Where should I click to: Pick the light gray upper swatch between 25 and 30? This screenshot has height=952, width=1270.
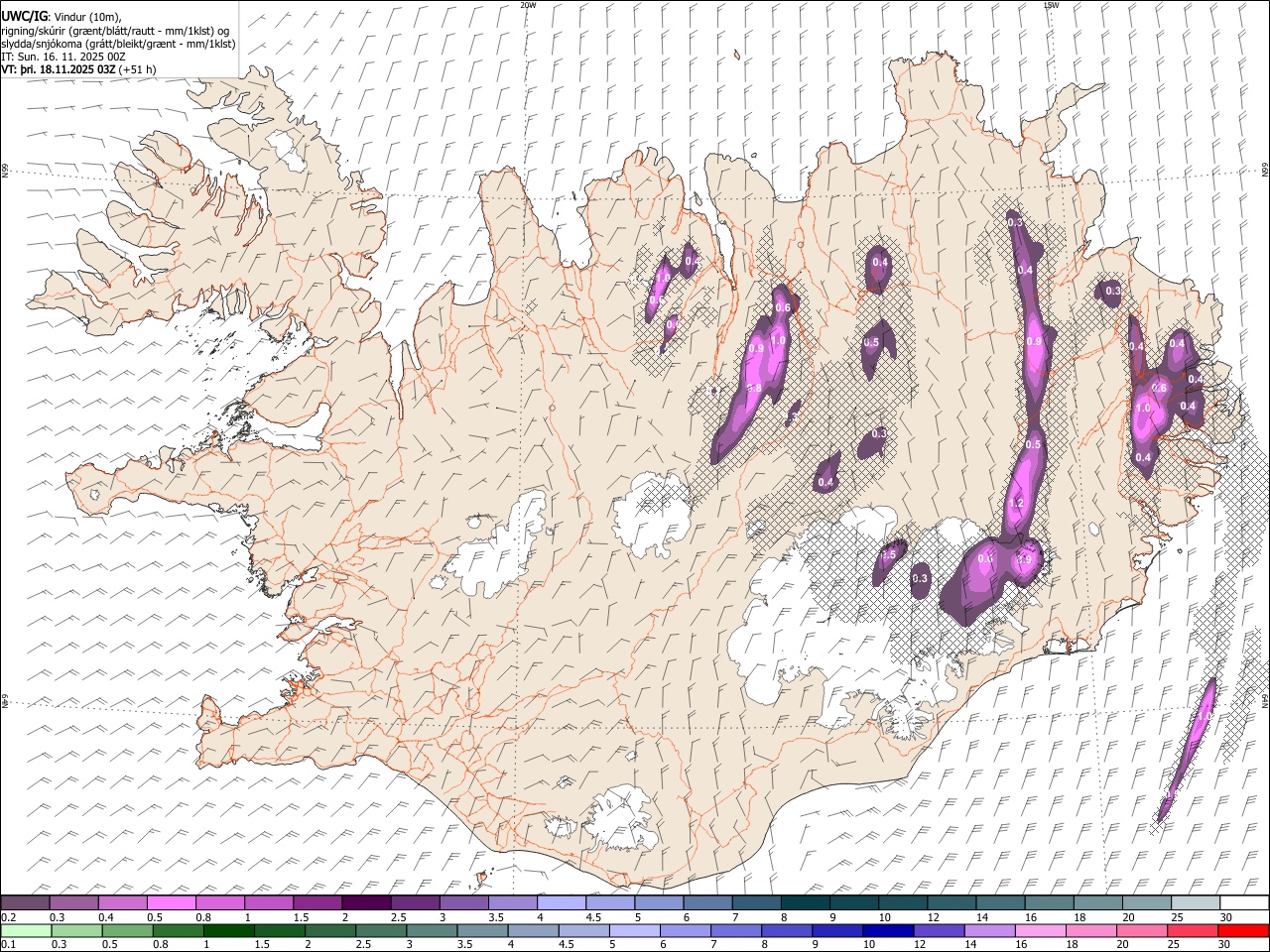tap(1195, 902)
